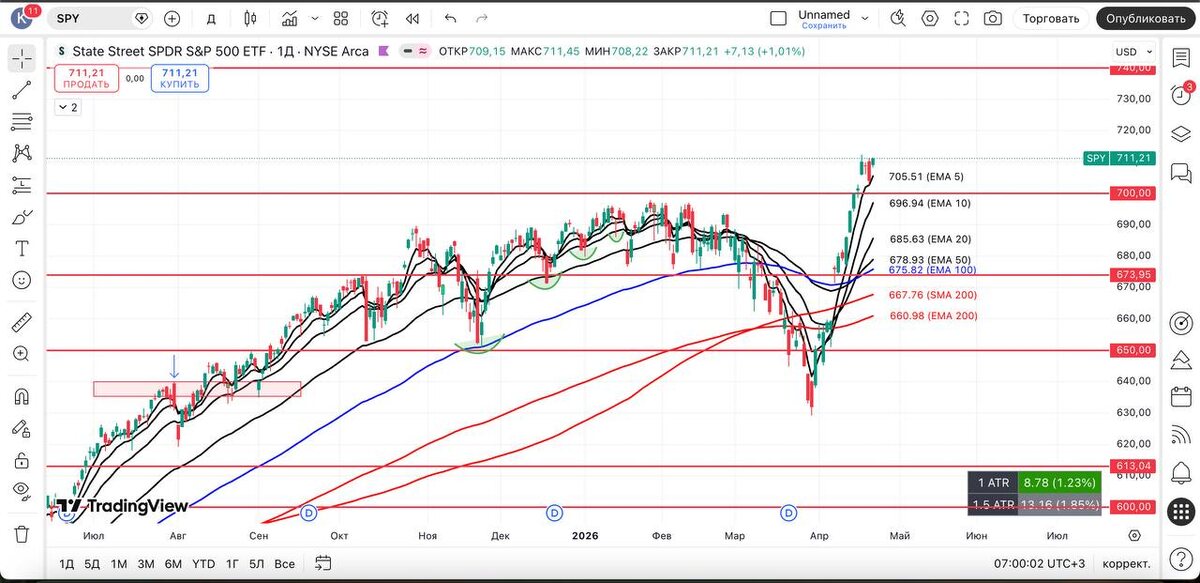Click the SPY symbol search field
The width and height of the screenshot is (1200, 583).
click(100, 18)
